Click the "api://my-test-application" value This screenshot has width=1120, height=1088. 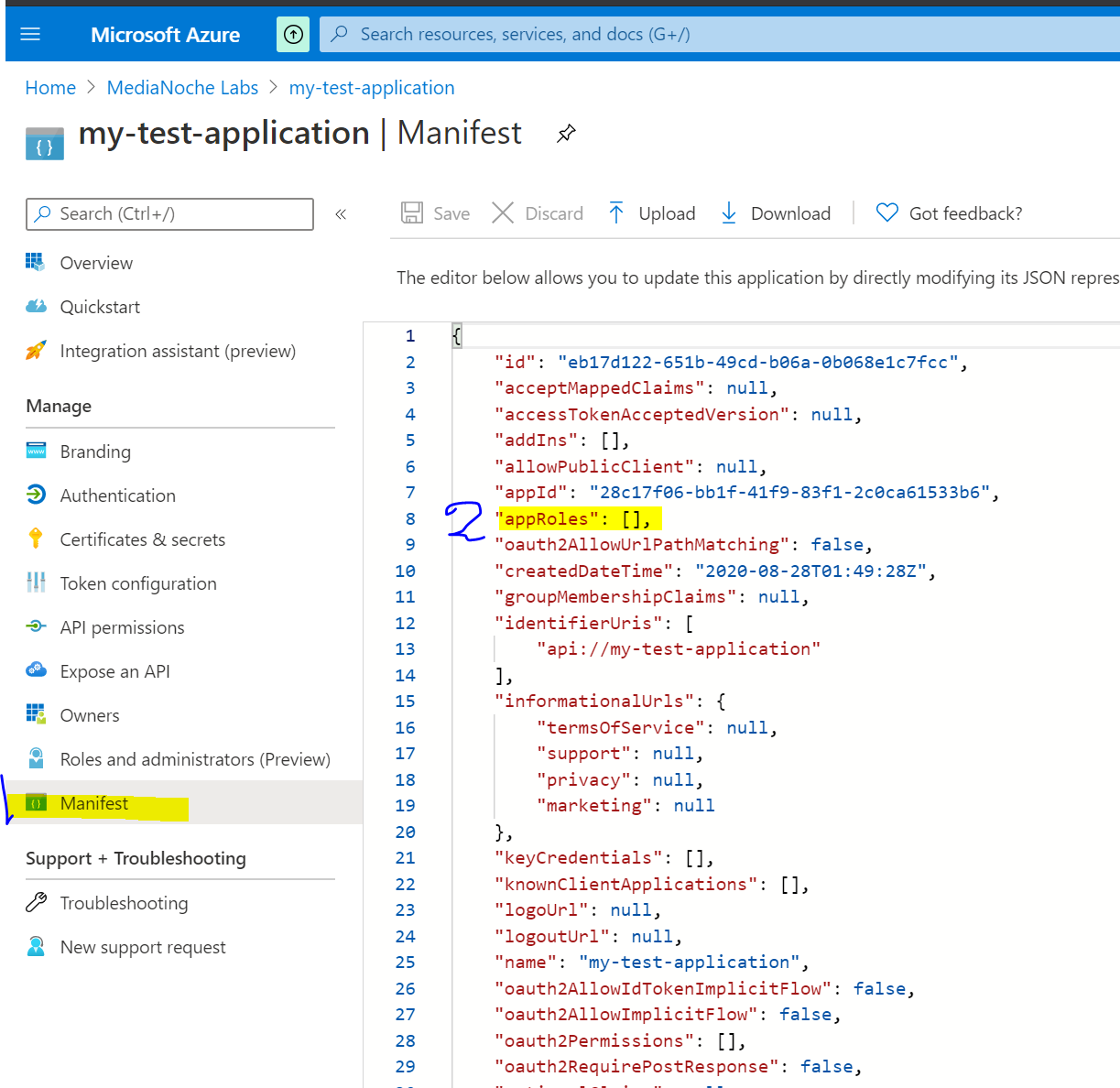click(x=679, y=649)
